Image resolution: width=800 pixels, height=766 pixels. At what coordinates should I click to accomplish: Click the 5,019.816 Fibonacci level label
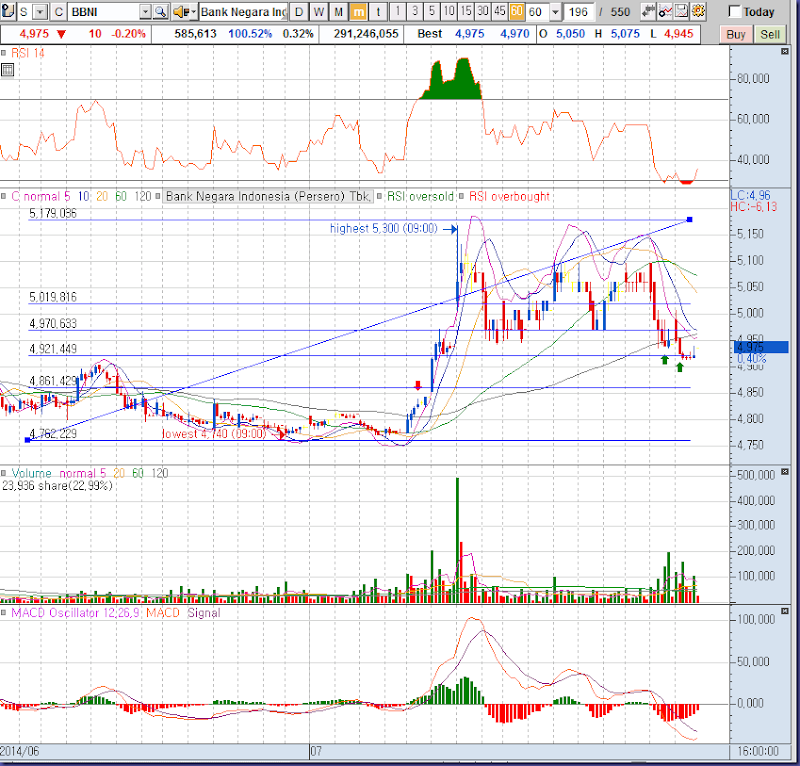tap(53, 297)
